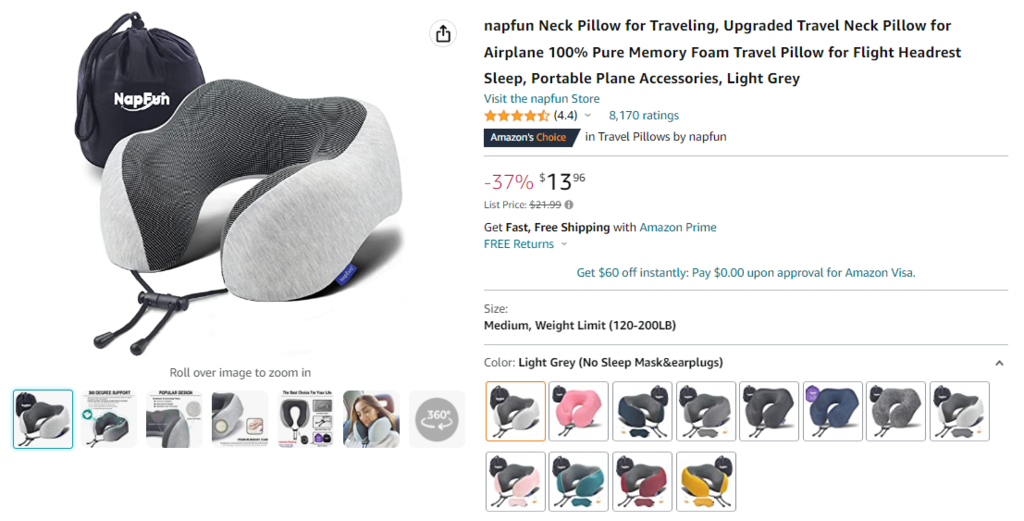Visit the napfun Store link
The height and width of the screenshot is (521, 1024).
pyautogui.click(x=541, y=98)
